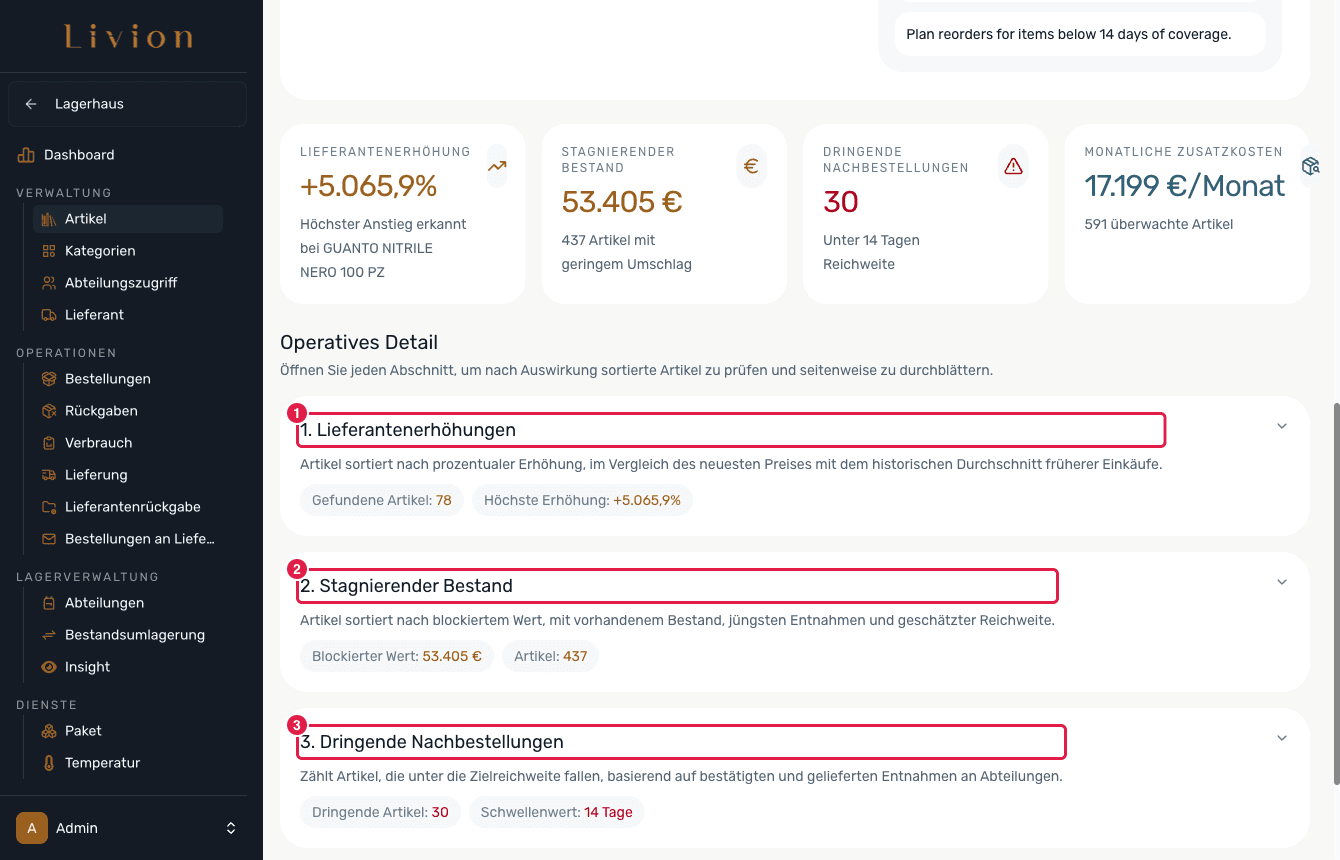
Task: Click the Operatives Detail heading
Action: coord(359,342)
